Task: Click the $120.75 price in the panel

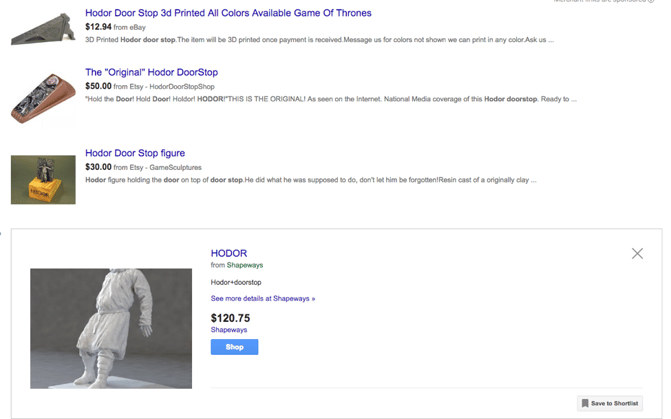Action: tap(230, 317)
